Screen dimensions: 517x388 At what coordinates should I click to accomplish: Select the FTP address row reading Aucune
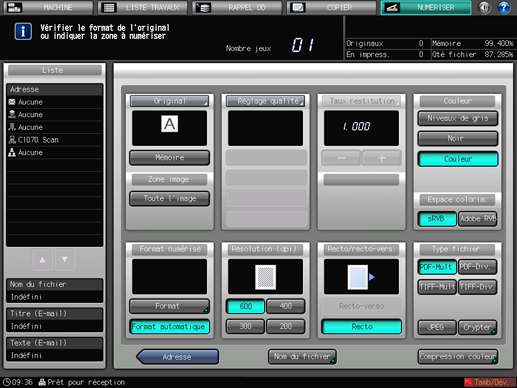(x=55, y=127)
